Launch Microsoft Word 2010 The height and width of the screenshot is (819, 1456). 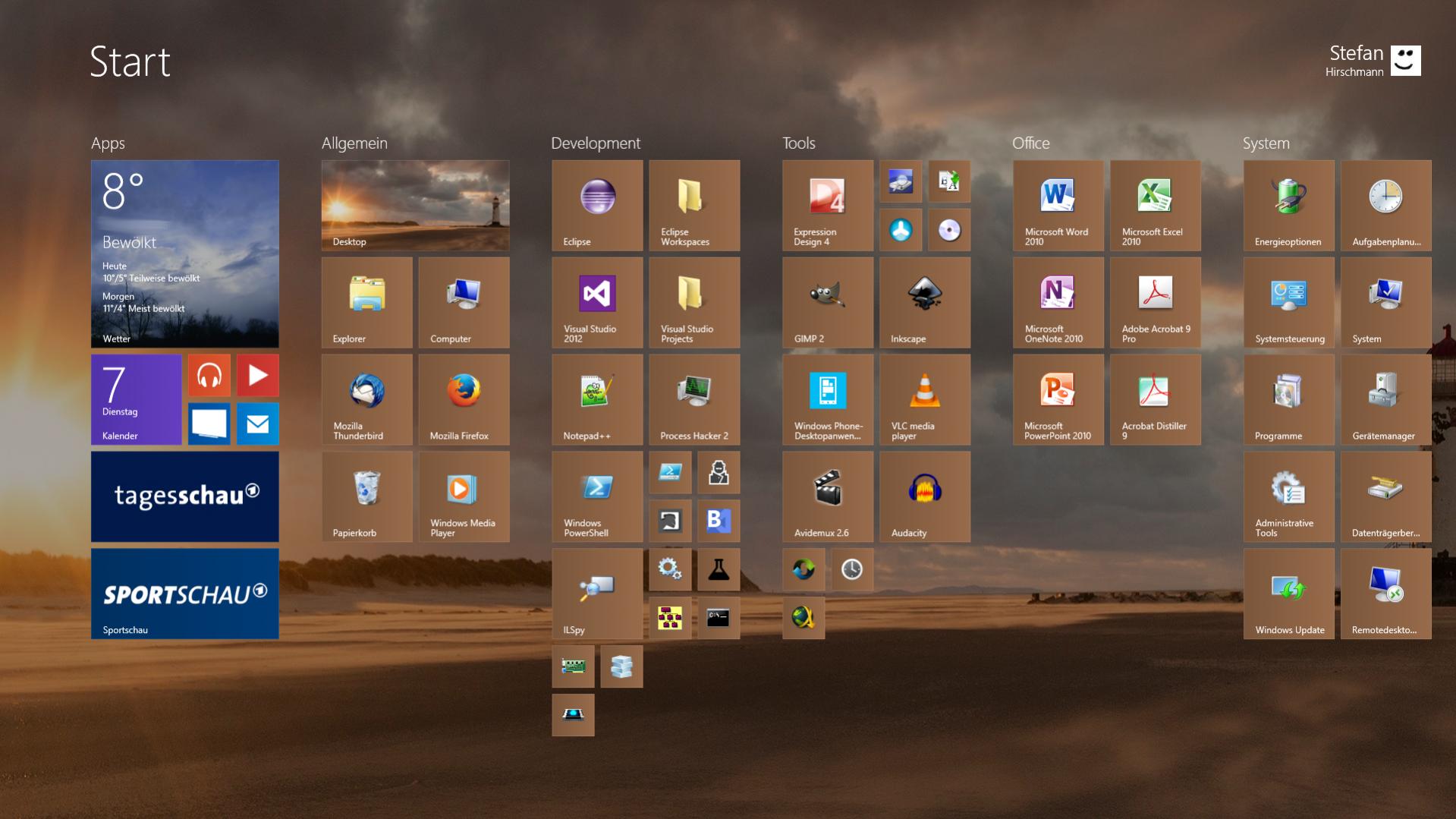tap(1059, 205)
